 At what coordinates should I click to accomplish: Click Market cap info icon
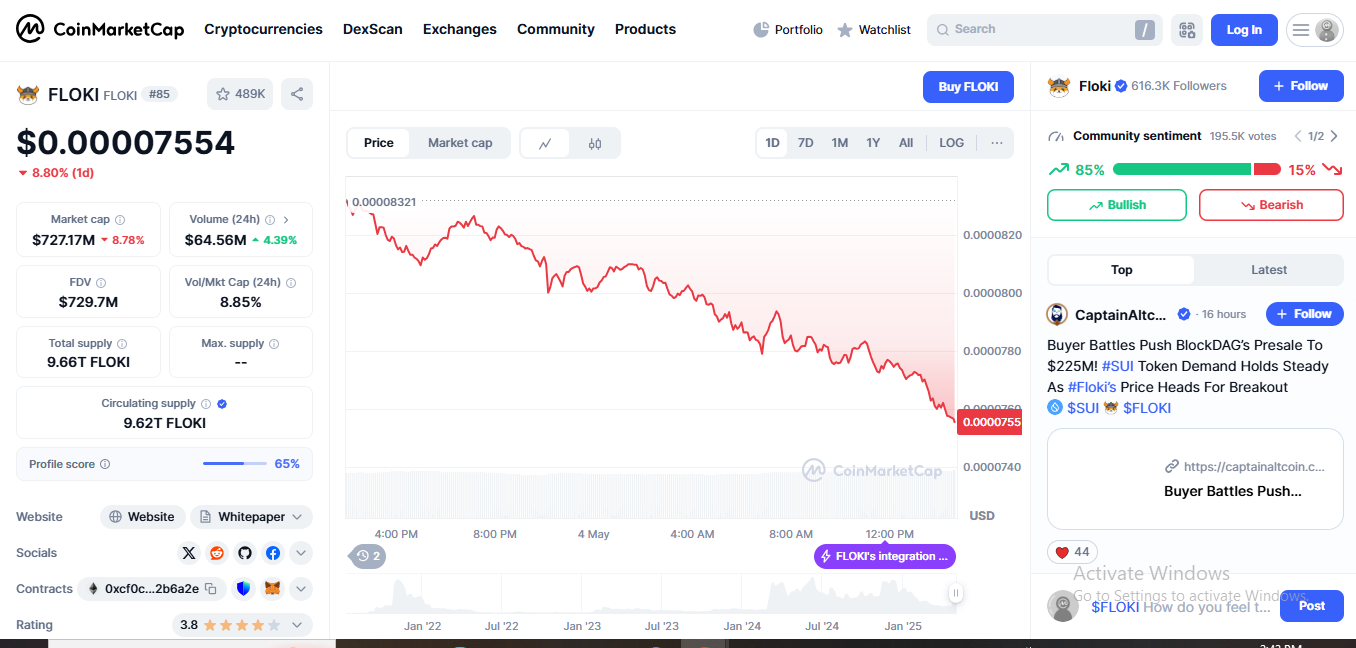click(120, 220)
